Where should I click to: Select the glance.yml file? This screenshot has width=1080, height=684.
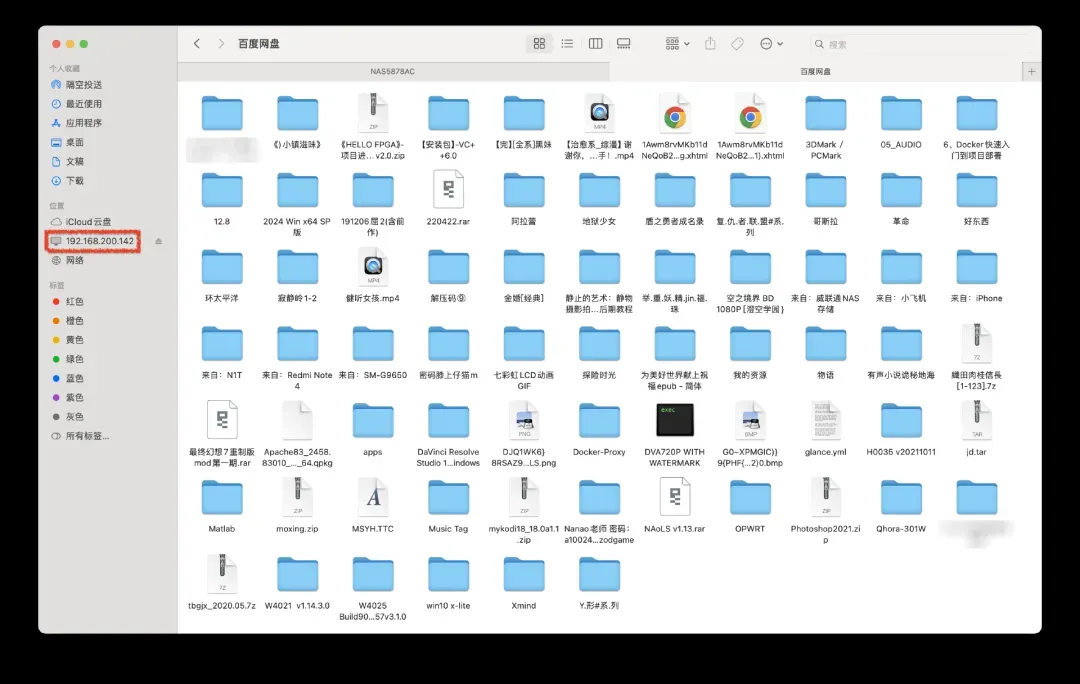(825, 423)
